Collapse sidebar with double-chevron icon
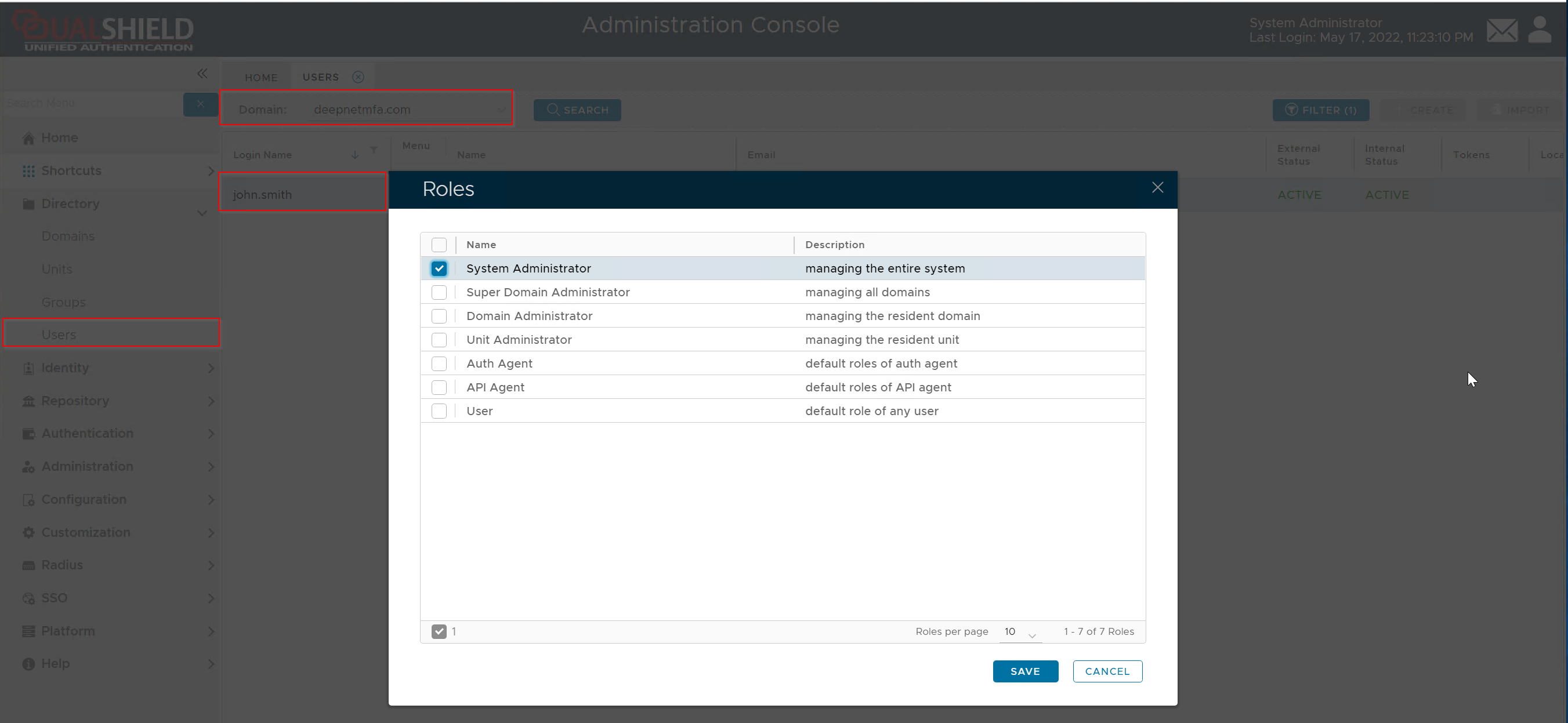The width and height of the screenshot is (1568, 723). pos(202,74)
